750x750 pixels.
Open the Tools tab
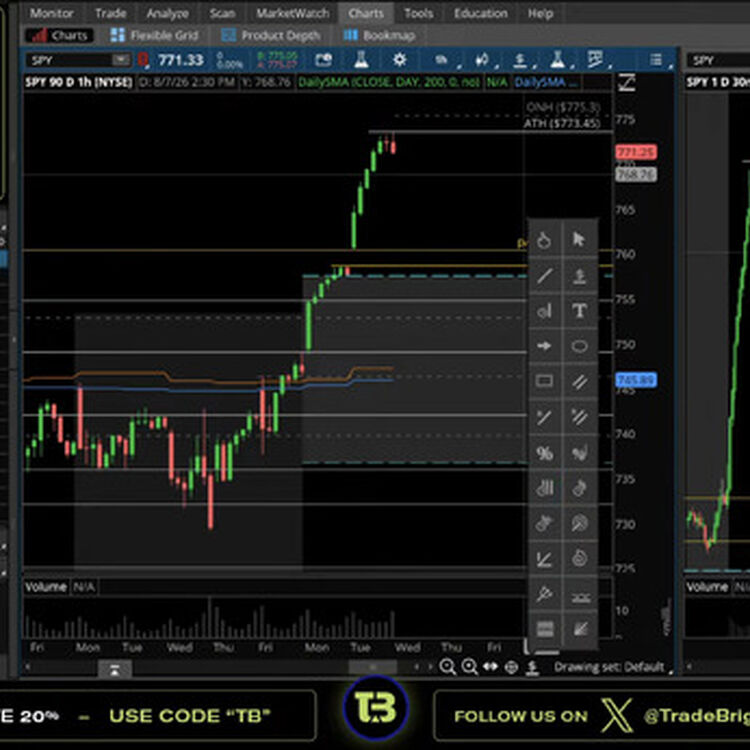[419, 13]
